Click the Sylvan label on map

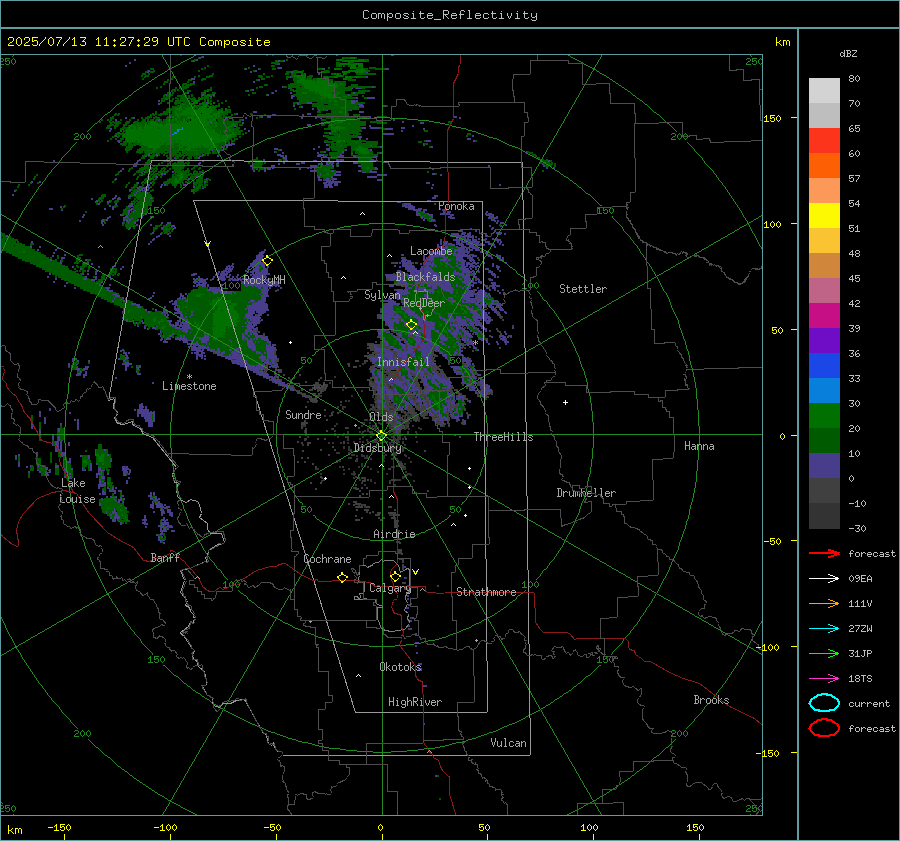tap(382, 295)
